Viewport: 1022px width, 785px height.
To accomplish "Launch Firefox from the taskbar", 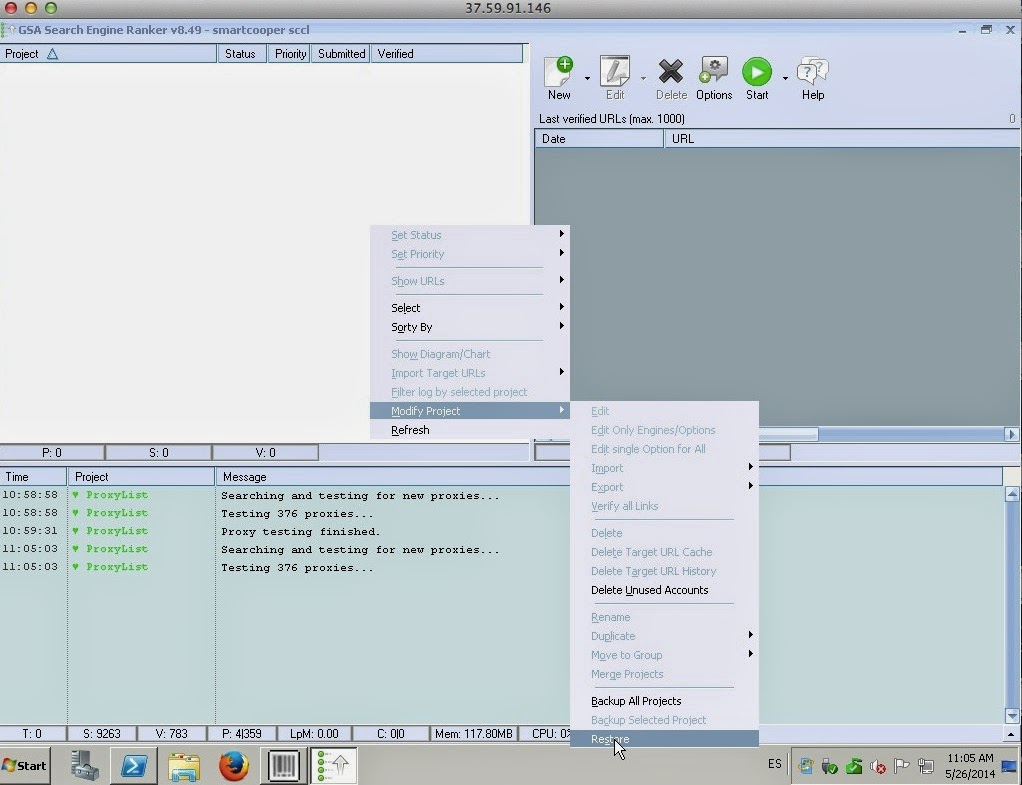I will pos(233,765).
